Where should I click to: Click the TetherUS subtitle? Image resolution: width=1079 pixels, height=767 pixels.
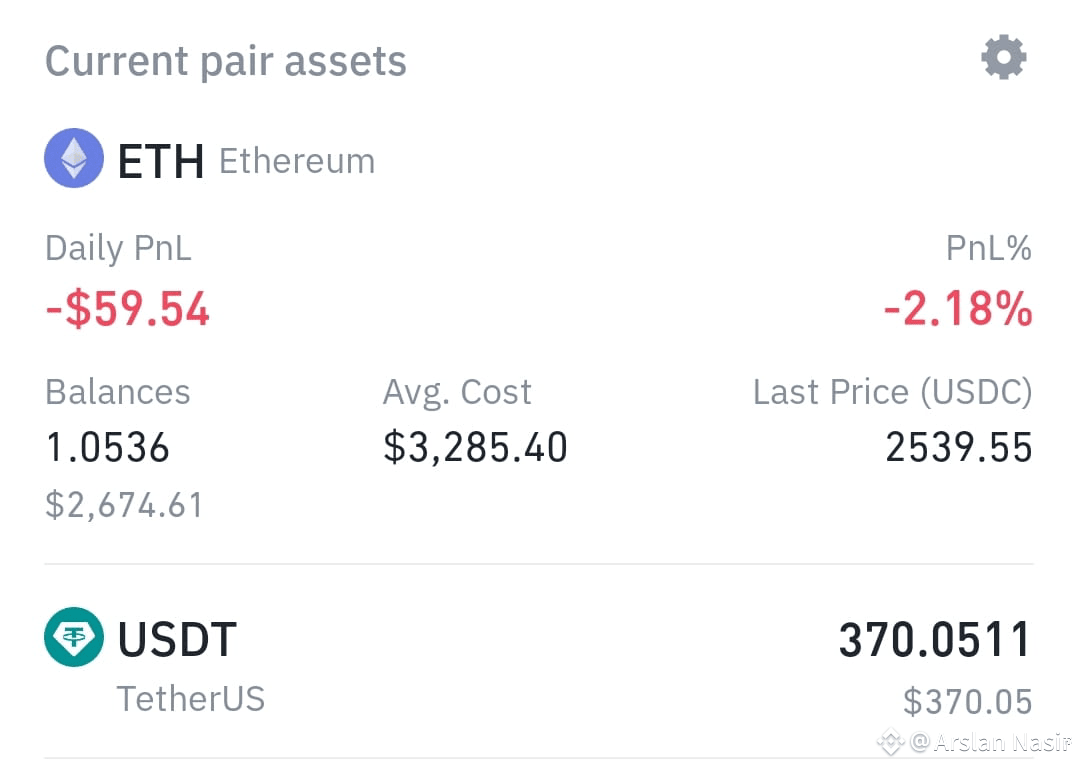191,699
